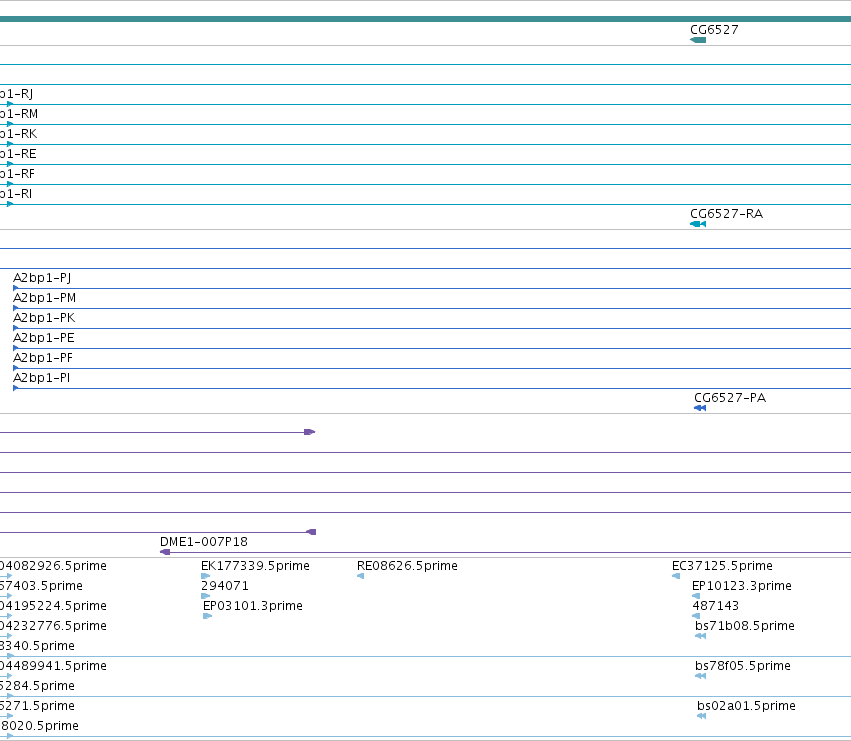Select the 04232776.5prime label
The image size is (851, 741).
(53, 626)
